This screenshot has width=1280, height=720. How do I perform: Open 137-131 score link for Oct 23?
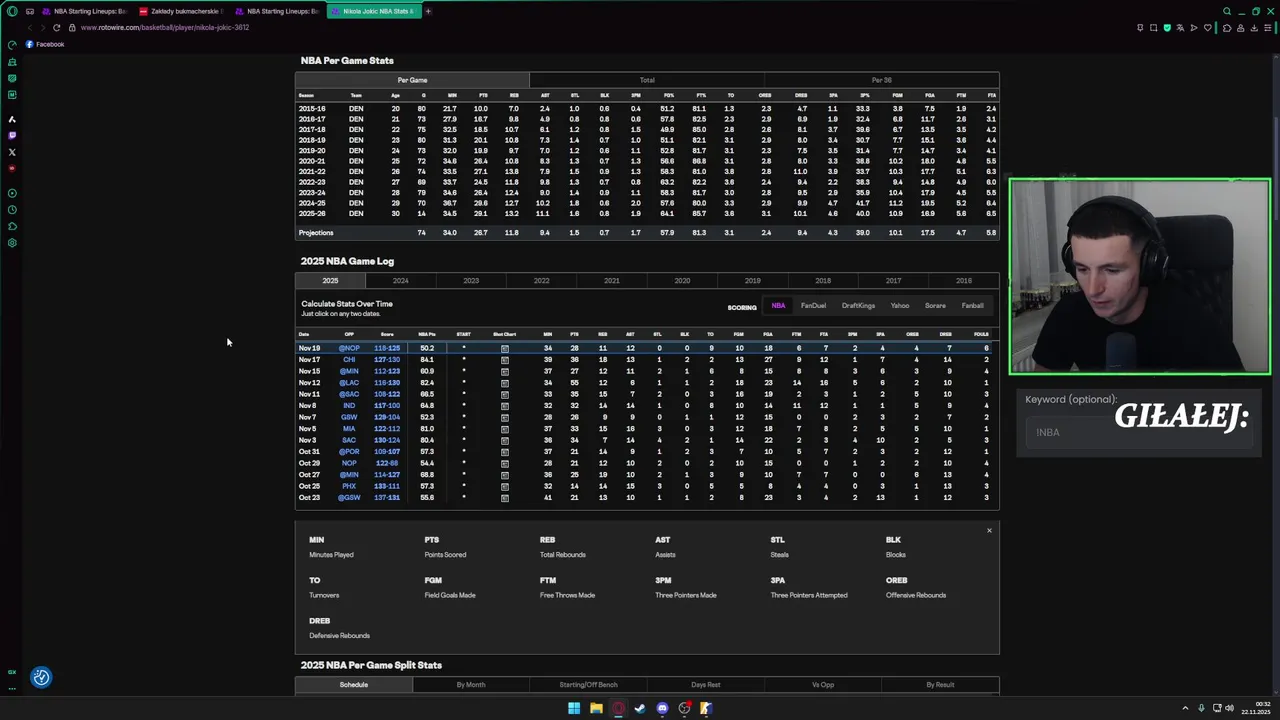pos(387,498)
